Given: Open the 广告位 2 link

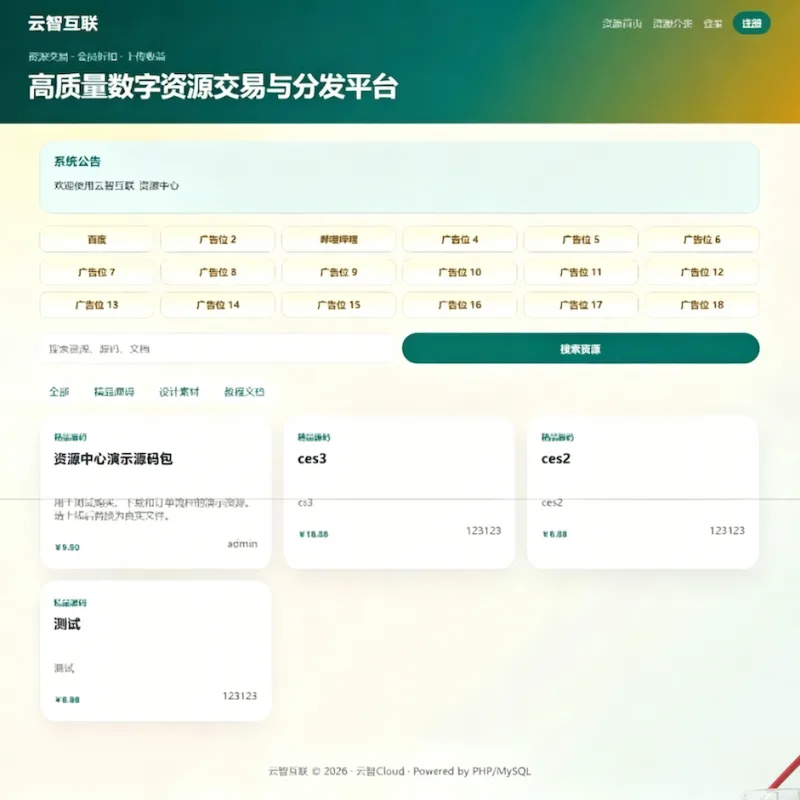Looking at the screenshot, I should (218, 239).
